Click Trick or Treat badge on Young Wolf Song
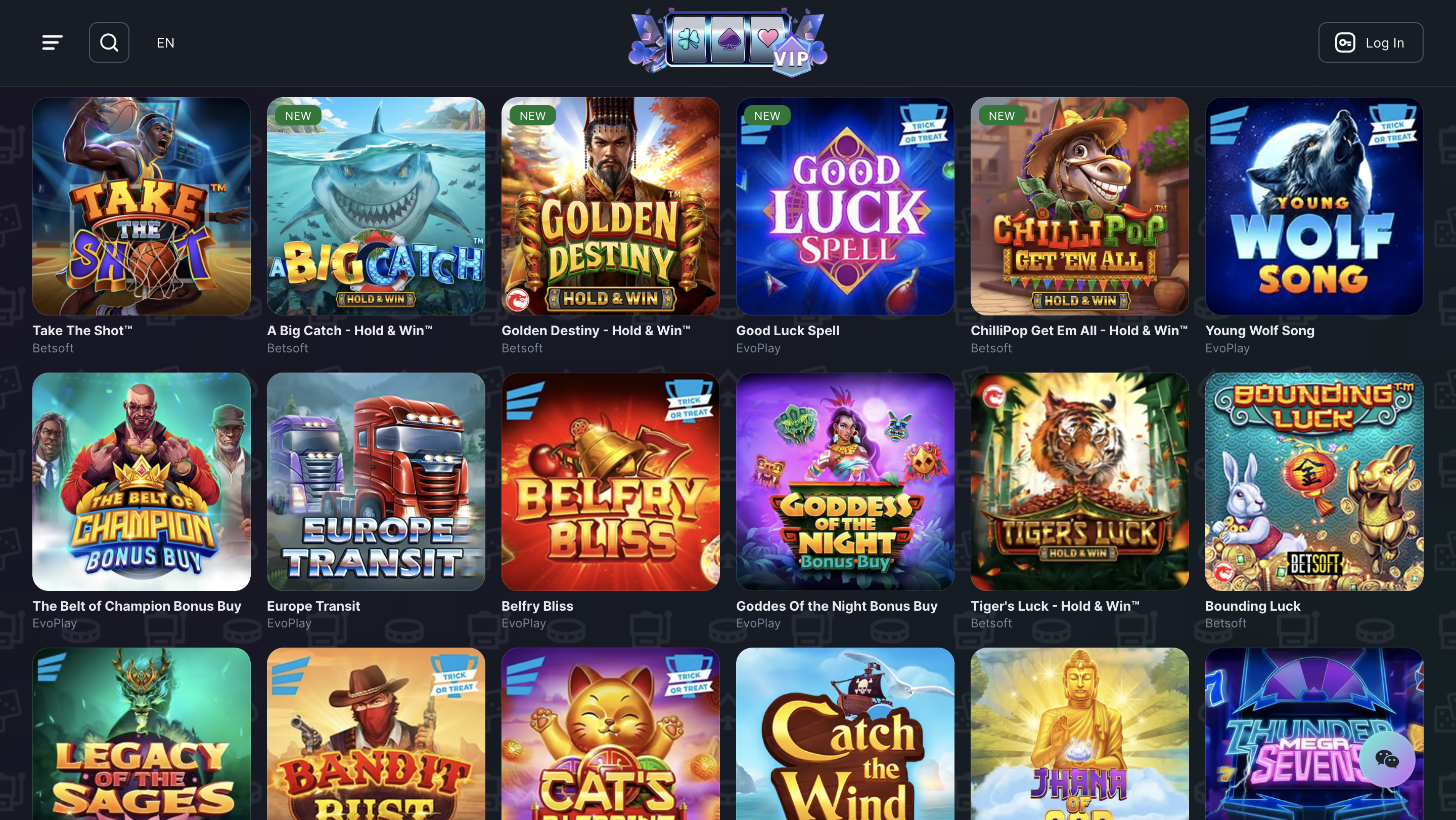Viewport: 1456px width, 820px height. pyautogui.click(x=1392, y=125)
